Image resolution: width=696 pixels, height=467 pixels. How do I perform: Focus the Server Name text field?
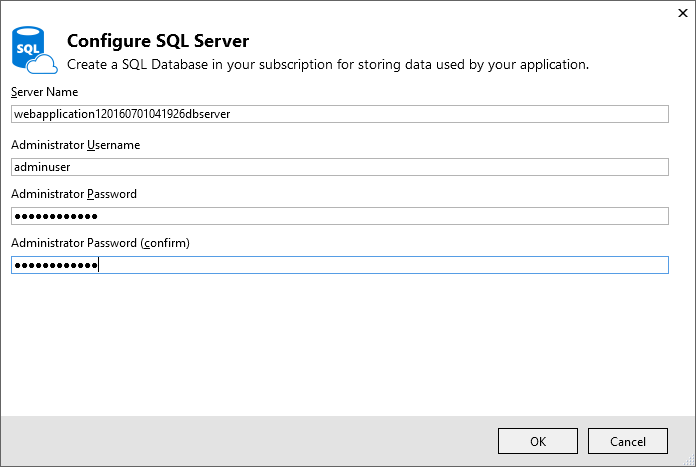(x=340, y=114)
